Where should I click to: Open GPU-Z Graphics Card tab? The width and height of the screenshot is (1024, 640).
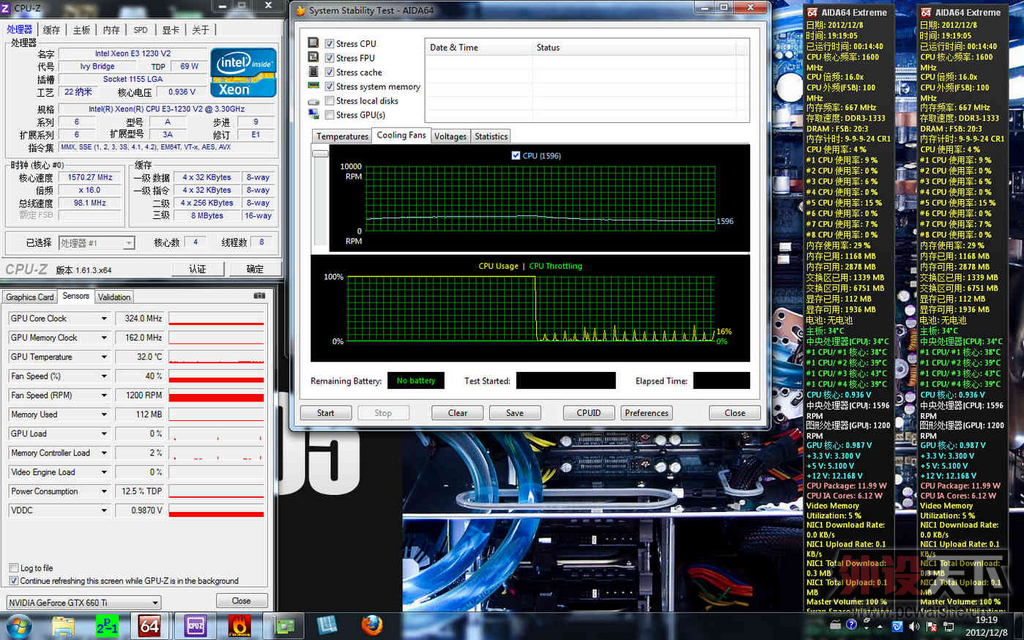pos(30,297)
